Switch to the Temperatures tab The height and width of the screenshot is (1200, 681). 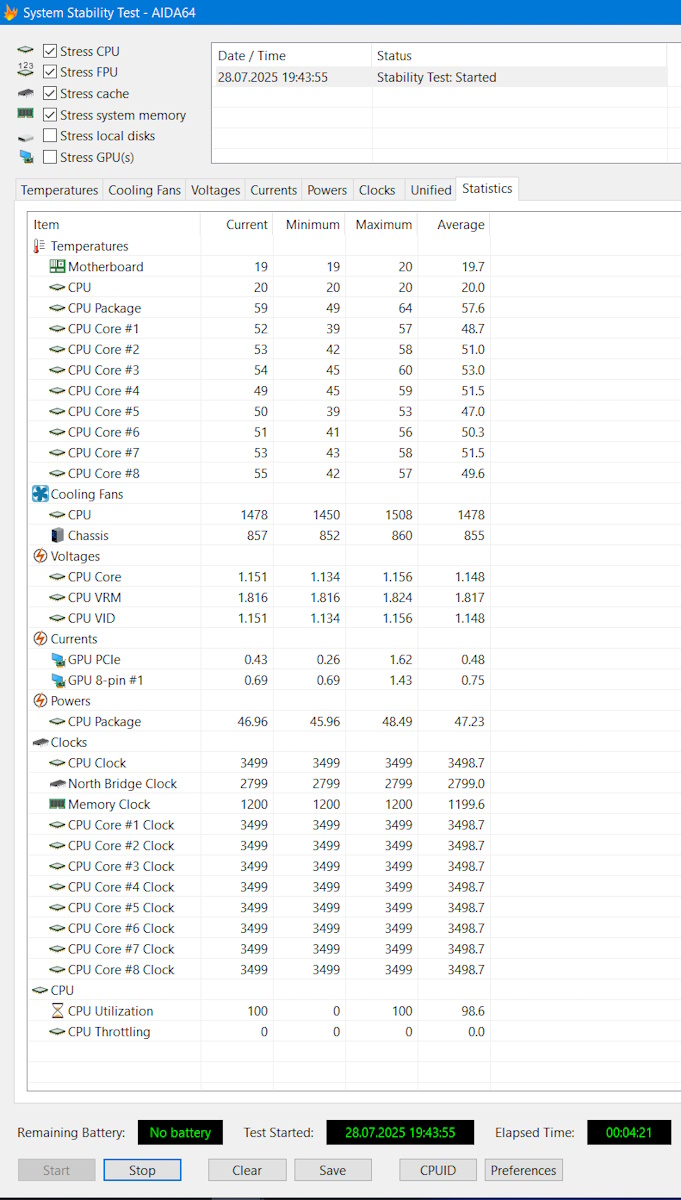click(60, 190)
